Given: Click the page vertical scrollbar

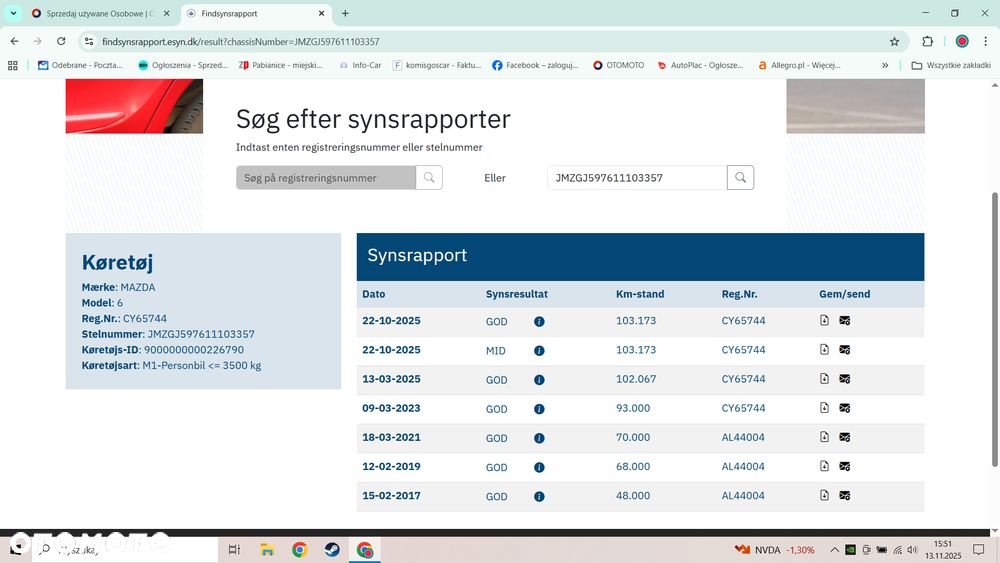Looking at the screenshot, I should (995, 328).
